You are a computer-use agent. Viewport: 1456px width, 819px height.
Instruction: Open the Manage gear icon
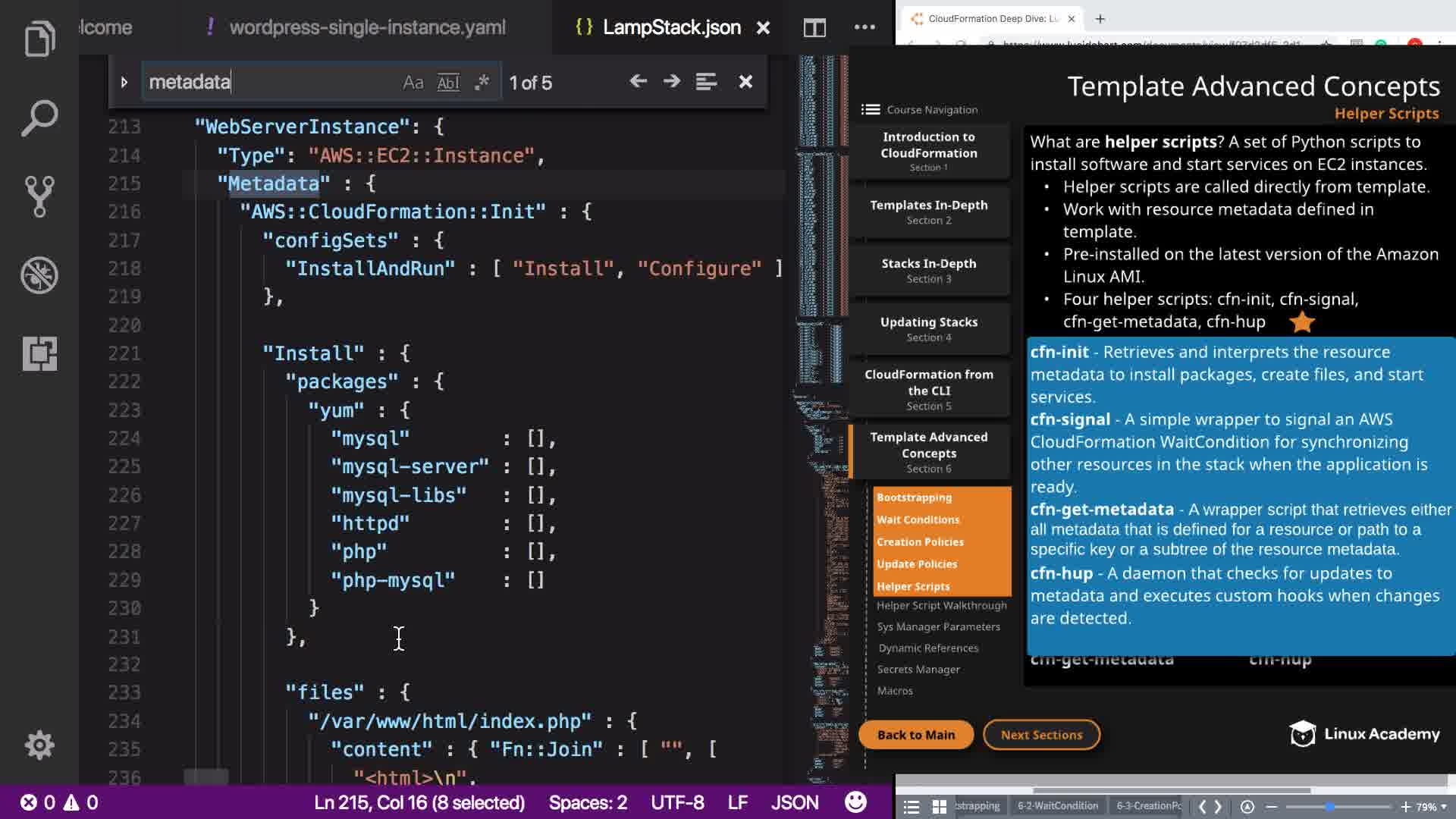click(x=39, y=745)
